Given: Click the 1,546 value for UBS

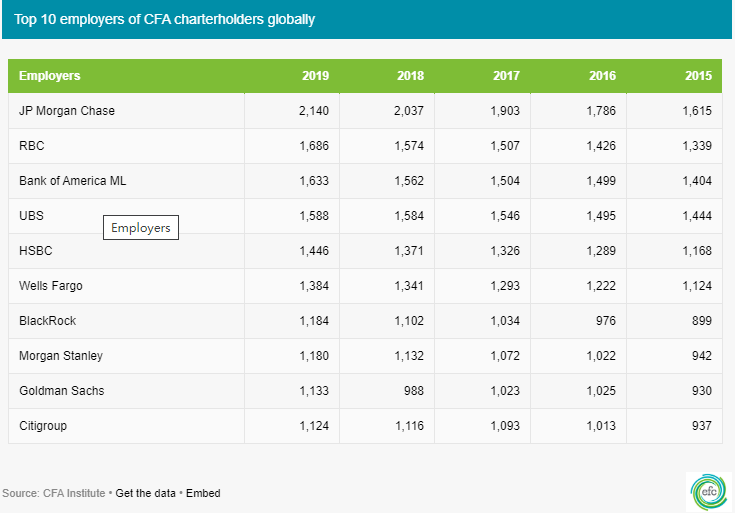Looking at the screenshot, I should (x=505, y=216).
